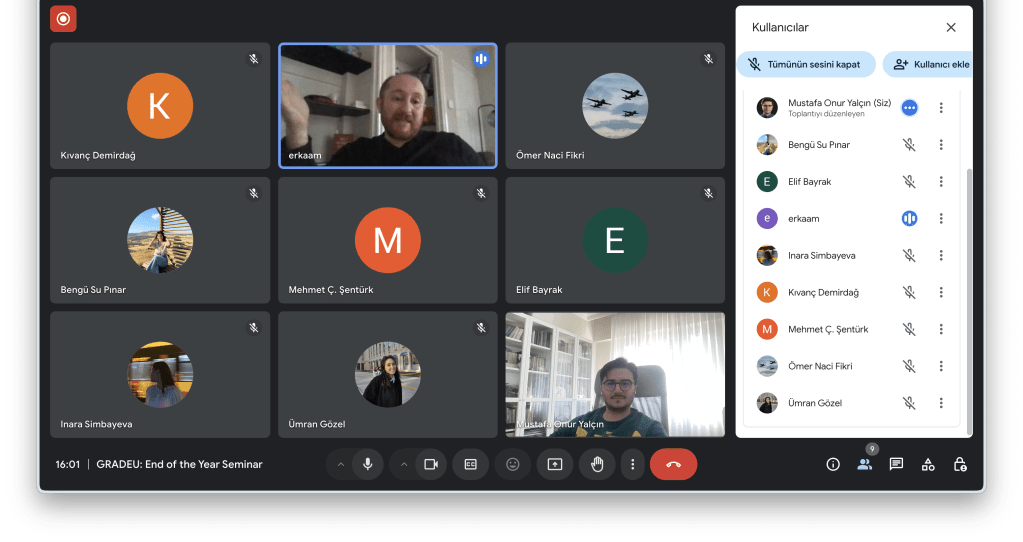Toggle the participants panel people icon

point(864,464)
